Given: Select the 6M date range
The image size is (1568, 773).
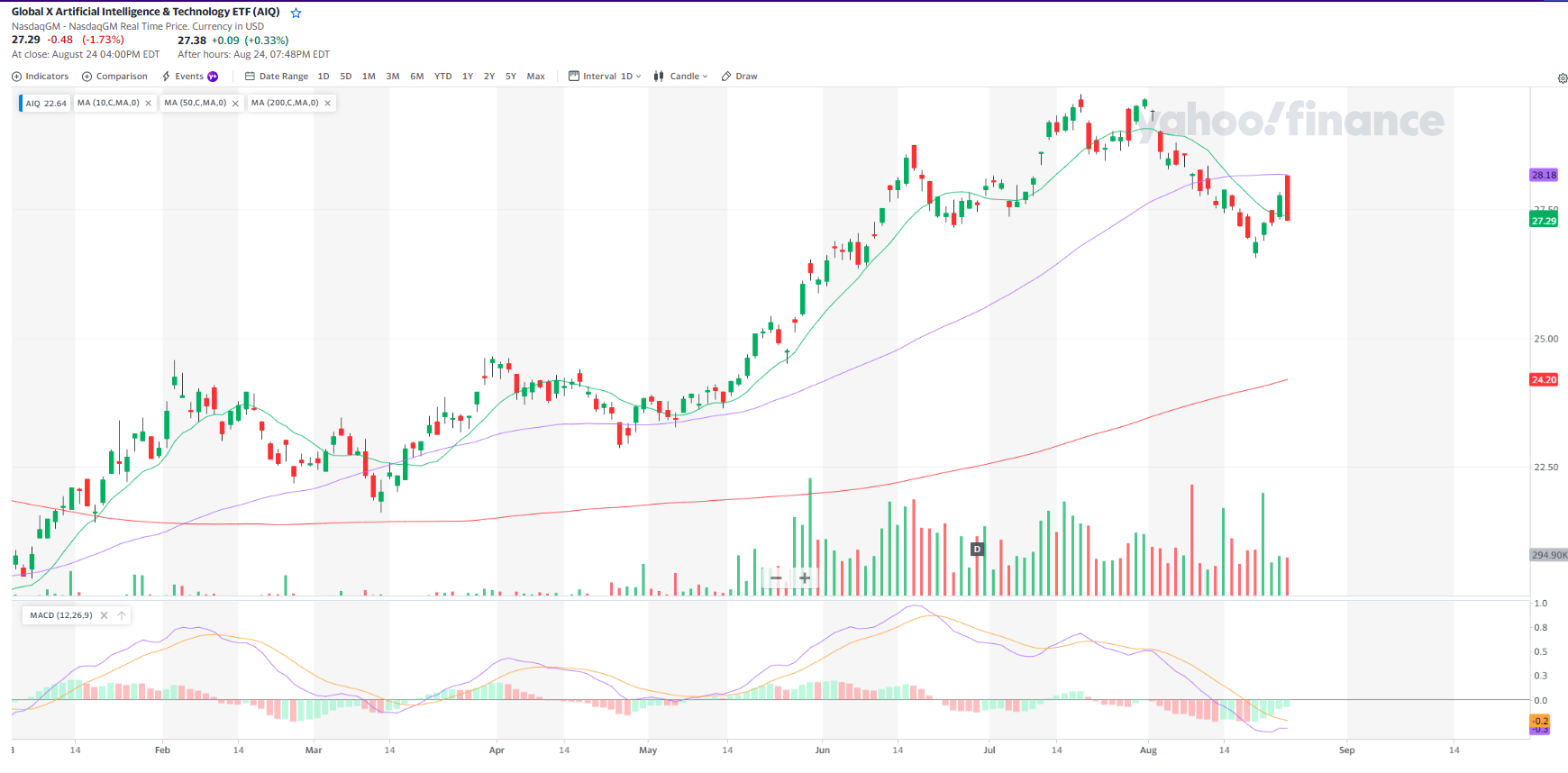Looking at the screenshot, I should coord(417,77).
